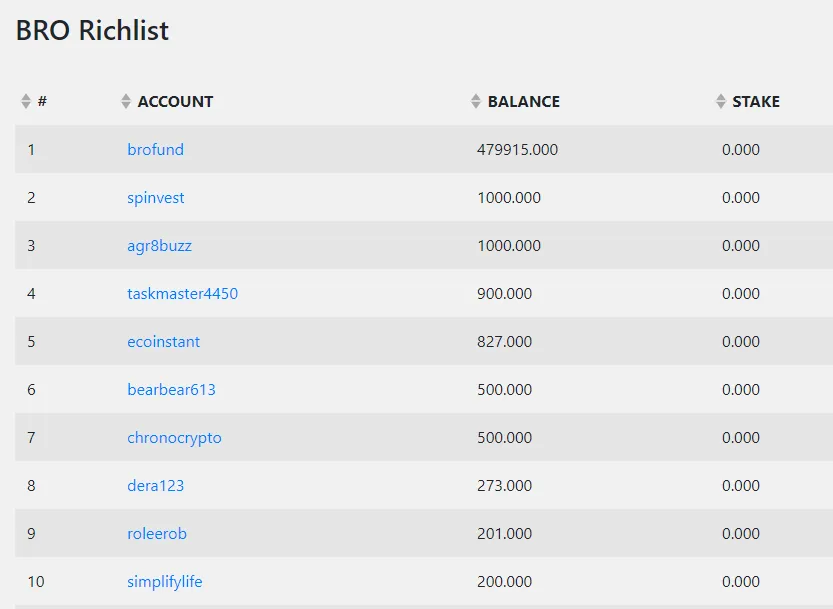Click the sort arrows next to STAKE header
Image resolution: width=833 pixels, height=609 pixels.
coord(719,100)
